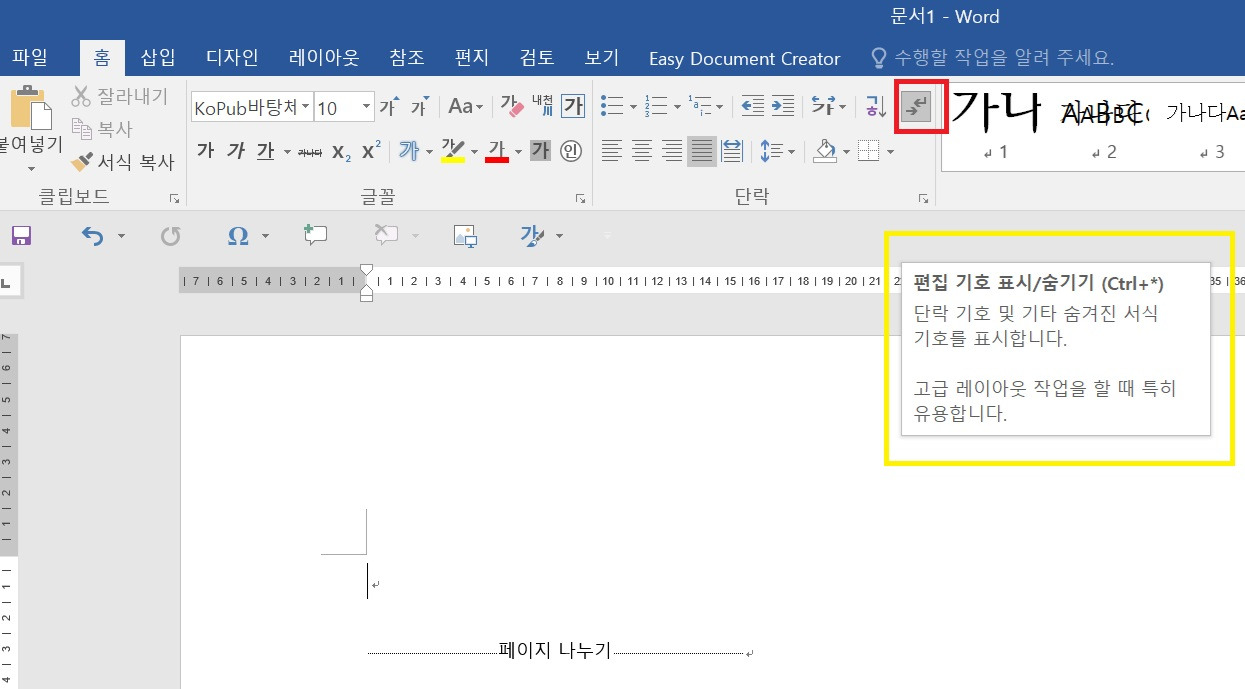Apply Superscript with the x² icon
1245x689 pixels.
coord(369,150)
